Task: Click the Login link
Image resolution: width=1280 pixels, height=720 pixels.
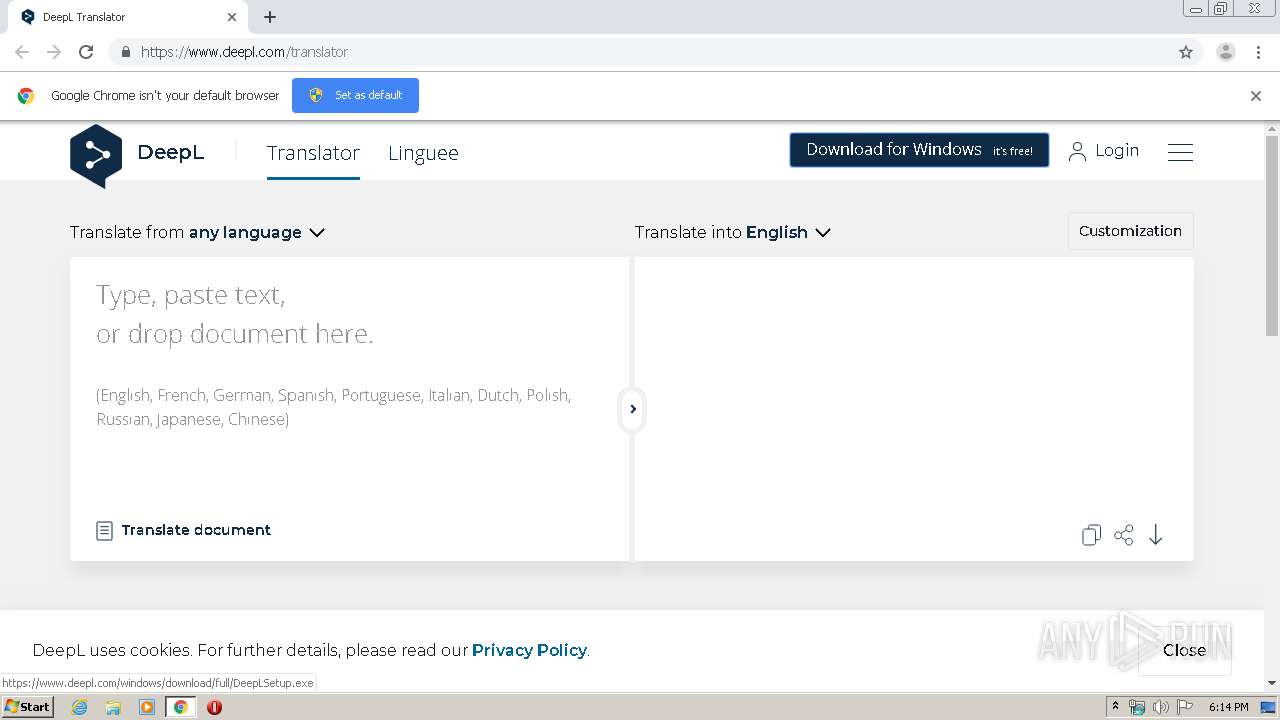Action: (x=1104, y=151)
